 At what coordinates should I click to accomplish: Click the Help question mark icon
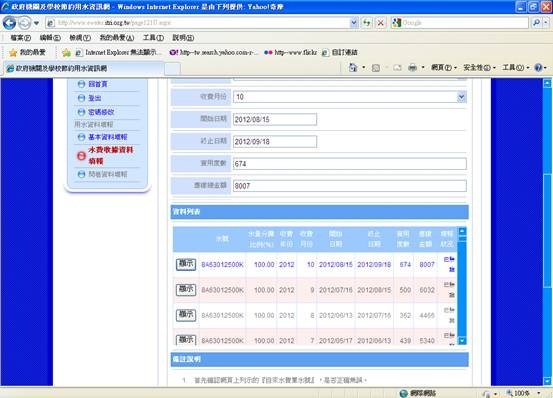(538, 67)
